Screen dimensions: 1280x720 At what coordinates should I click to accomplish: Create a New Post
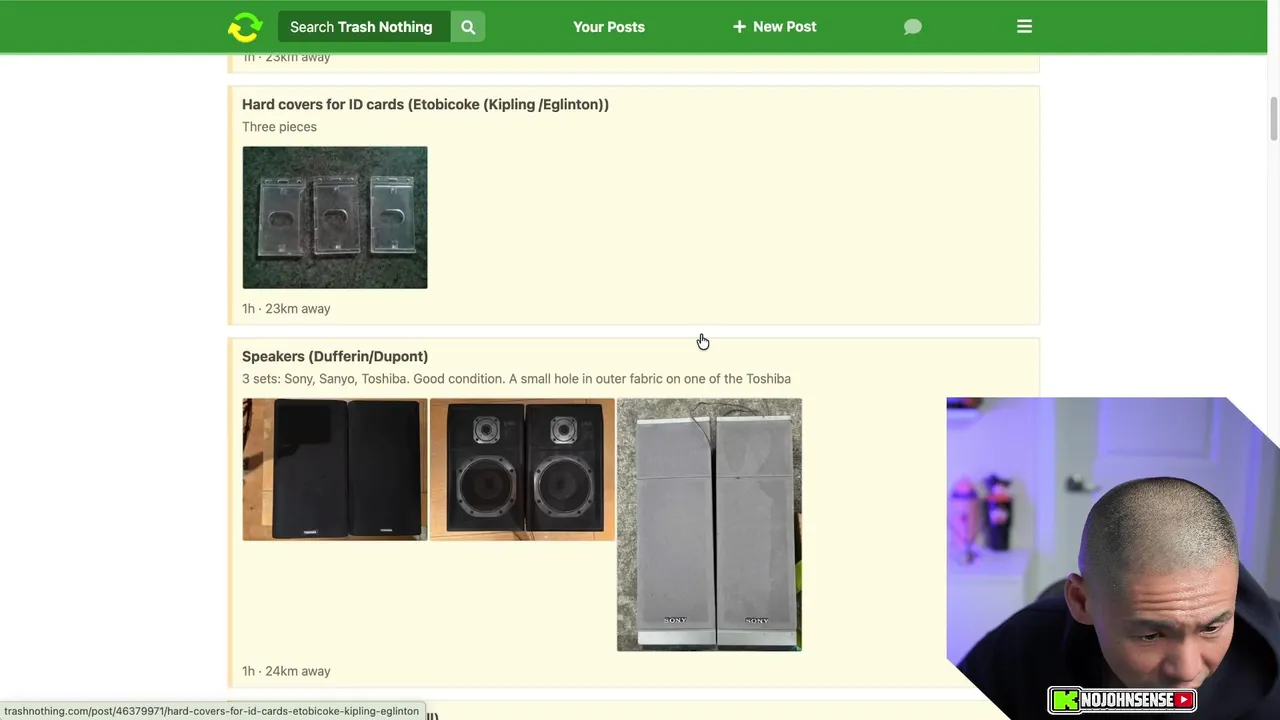coord(774,27)
